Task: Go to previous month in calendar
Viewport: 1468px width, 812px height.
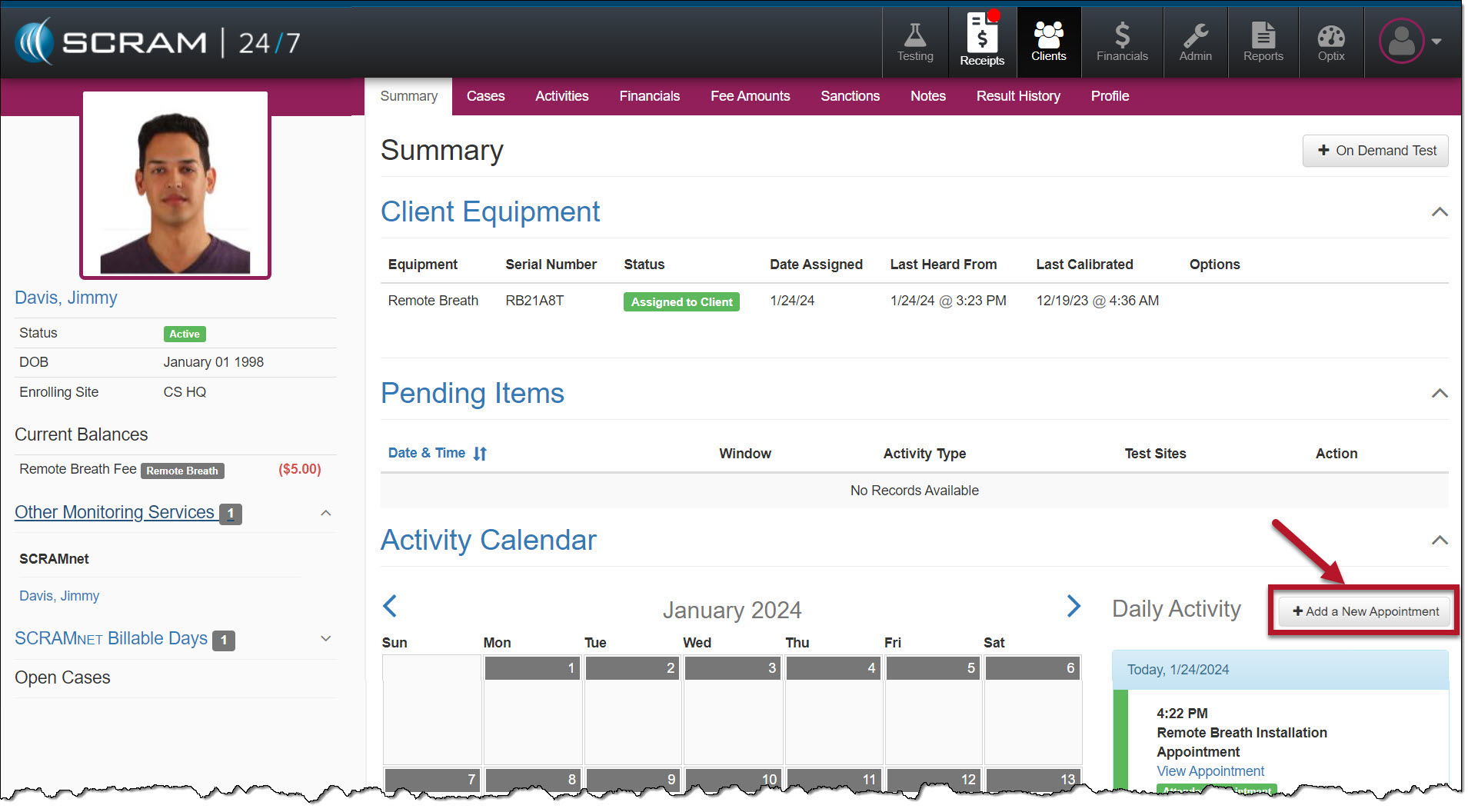Action: 390,607
